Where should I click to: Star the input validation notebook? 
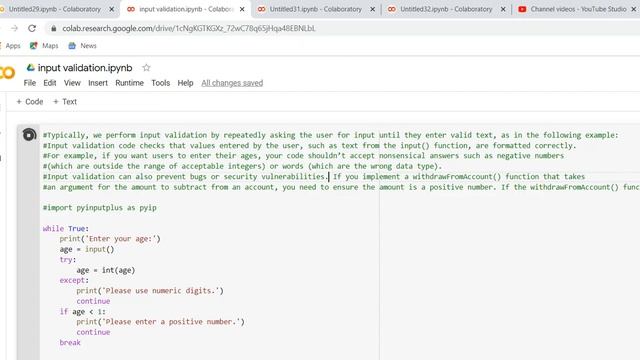click(147, 68)
